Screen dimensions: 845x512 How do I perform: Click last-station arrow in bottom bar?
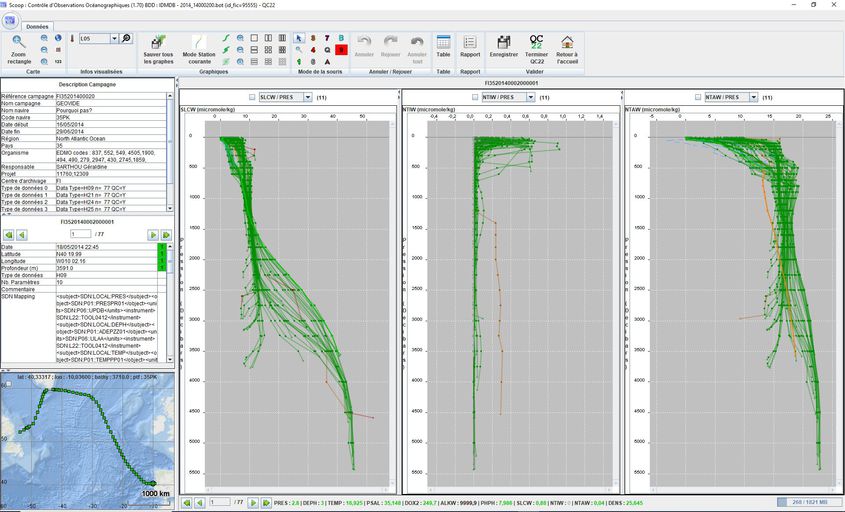point(266,503)
